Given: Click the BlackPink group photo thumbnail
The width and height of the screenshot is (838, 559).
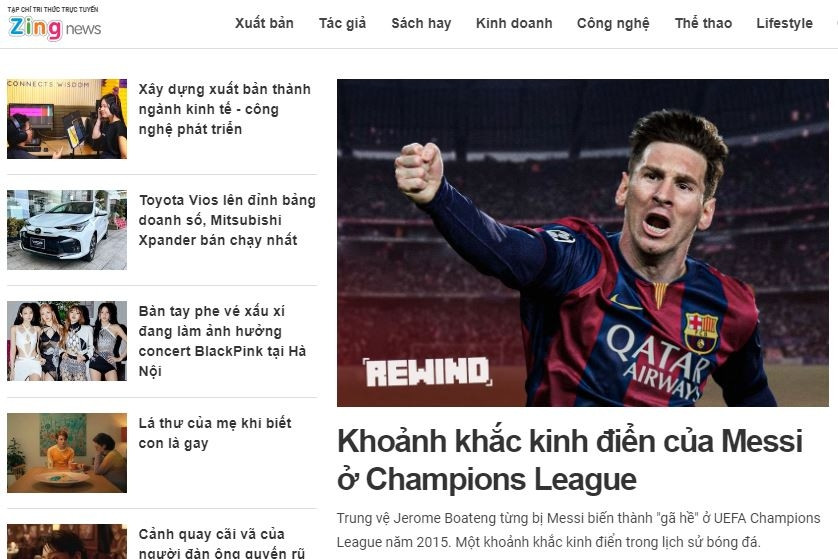Looking at the screenshot, I should [67, 341].
